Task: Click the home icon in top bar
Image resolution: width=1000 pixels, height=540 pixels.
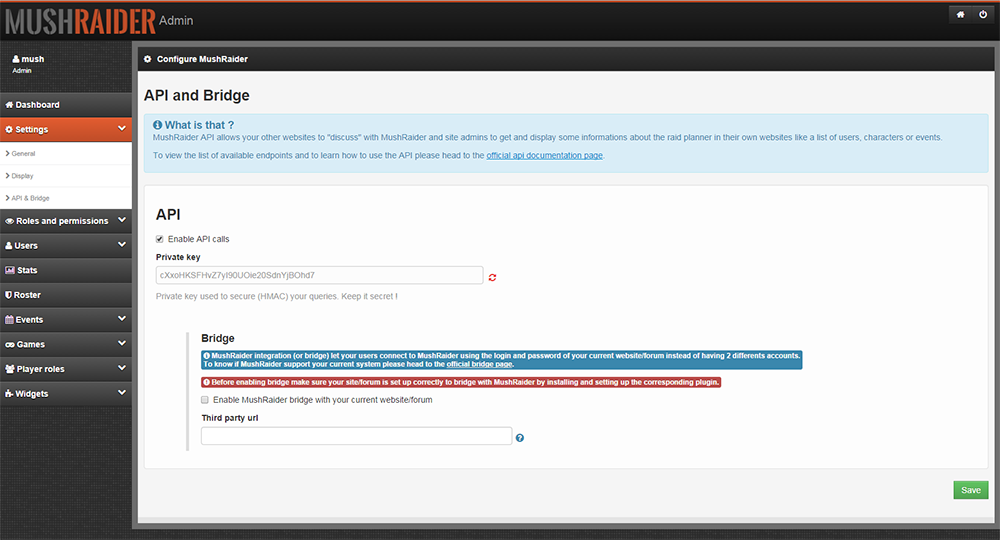Action: coord(960,14)
